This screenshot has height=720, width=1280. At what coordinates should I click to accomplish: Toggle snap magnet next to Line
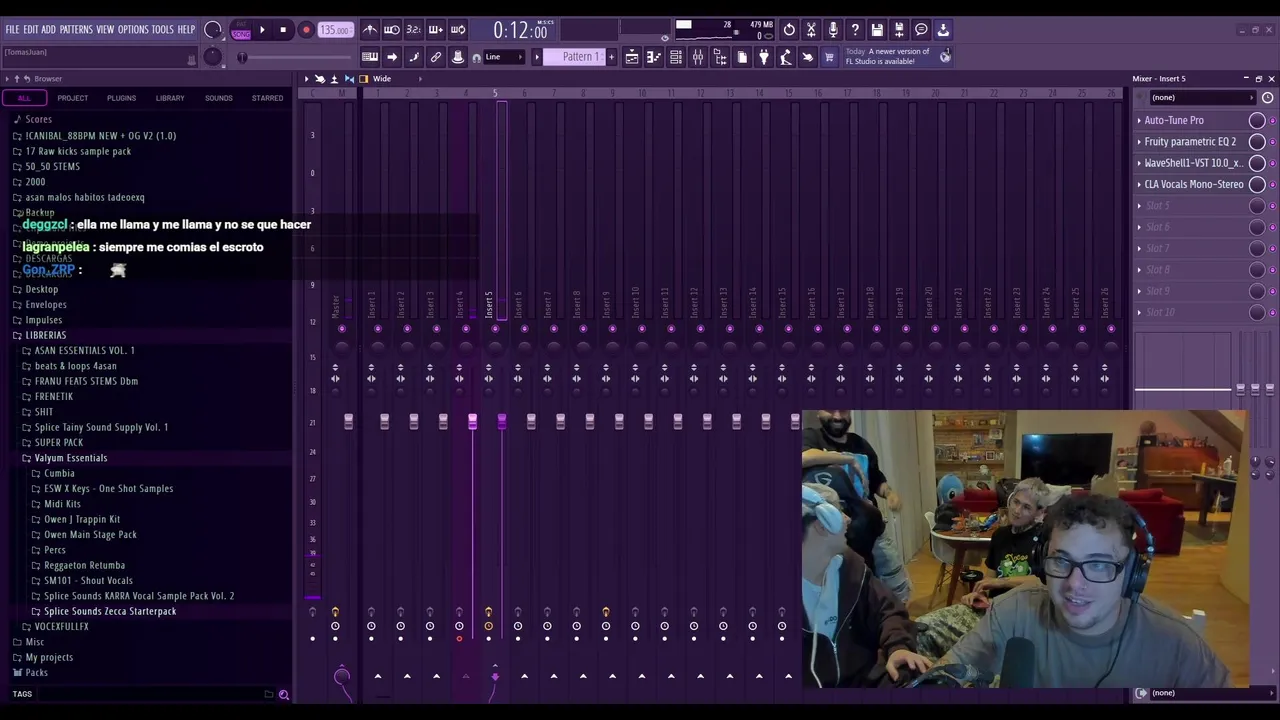tap(476, 57)
